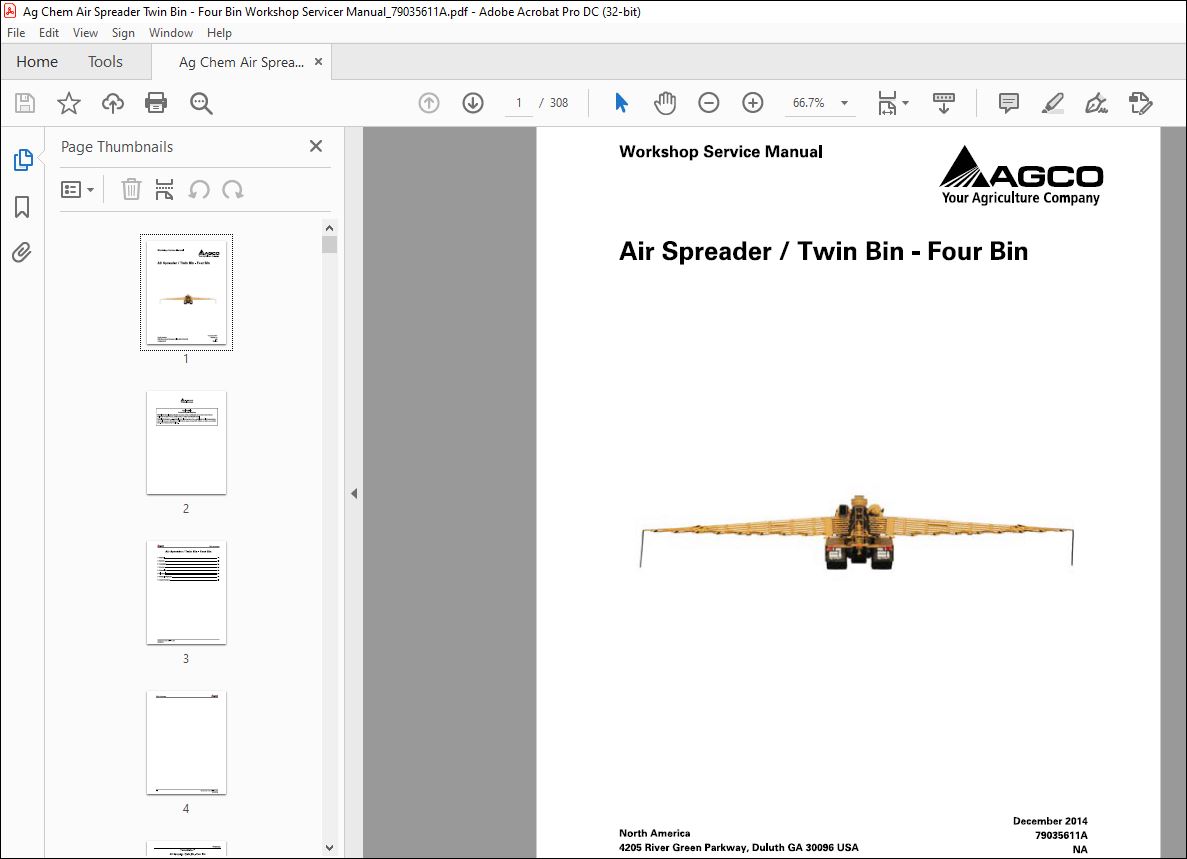Image resolution: width=1187 pixels, height=859 pixels.
Task: Click the thumbnail panel scrollbar handle
Action: [x=329, y=244]
